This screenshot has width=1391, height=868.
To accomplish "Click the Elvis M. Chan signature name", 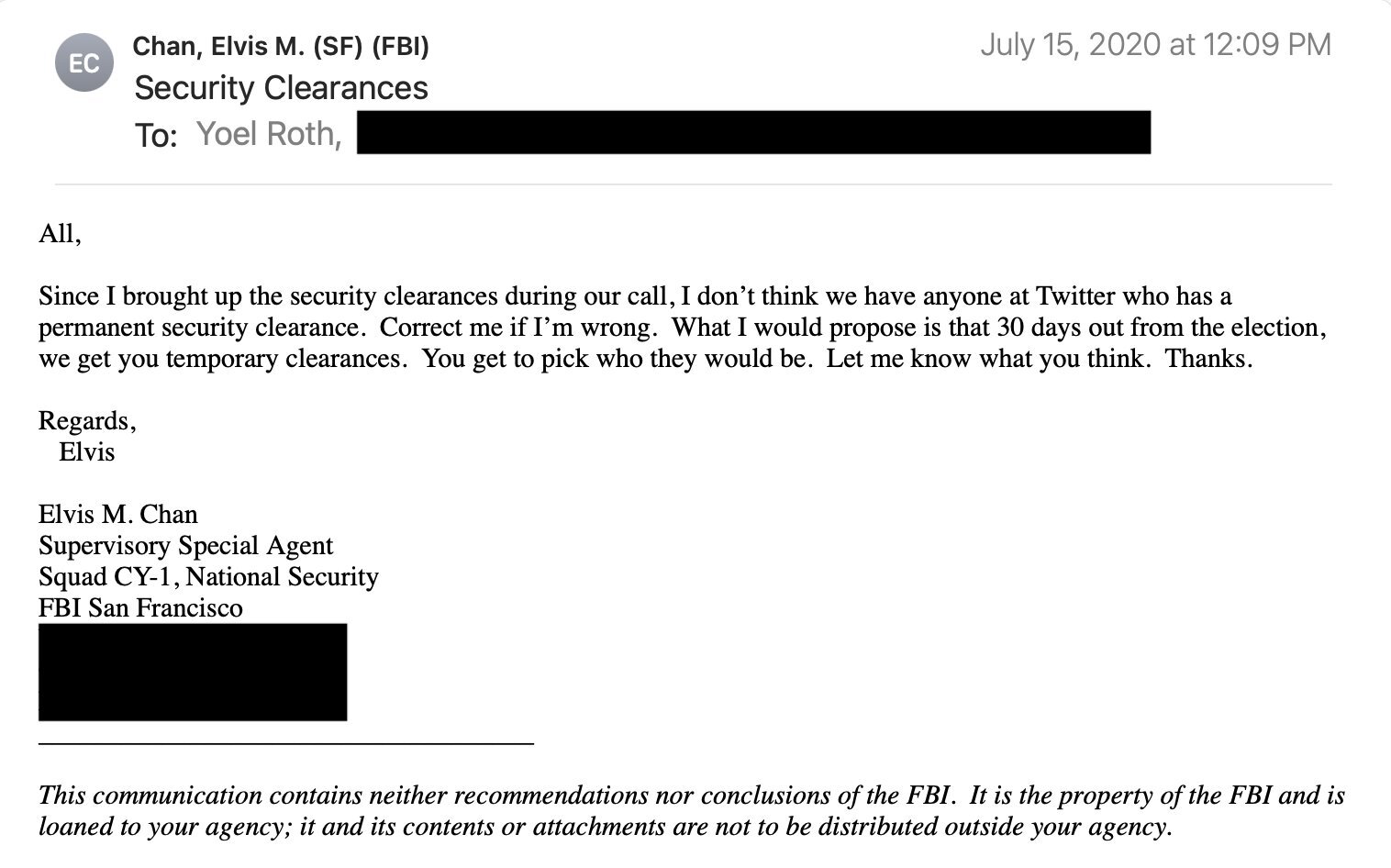I will [x=117, y=514].
